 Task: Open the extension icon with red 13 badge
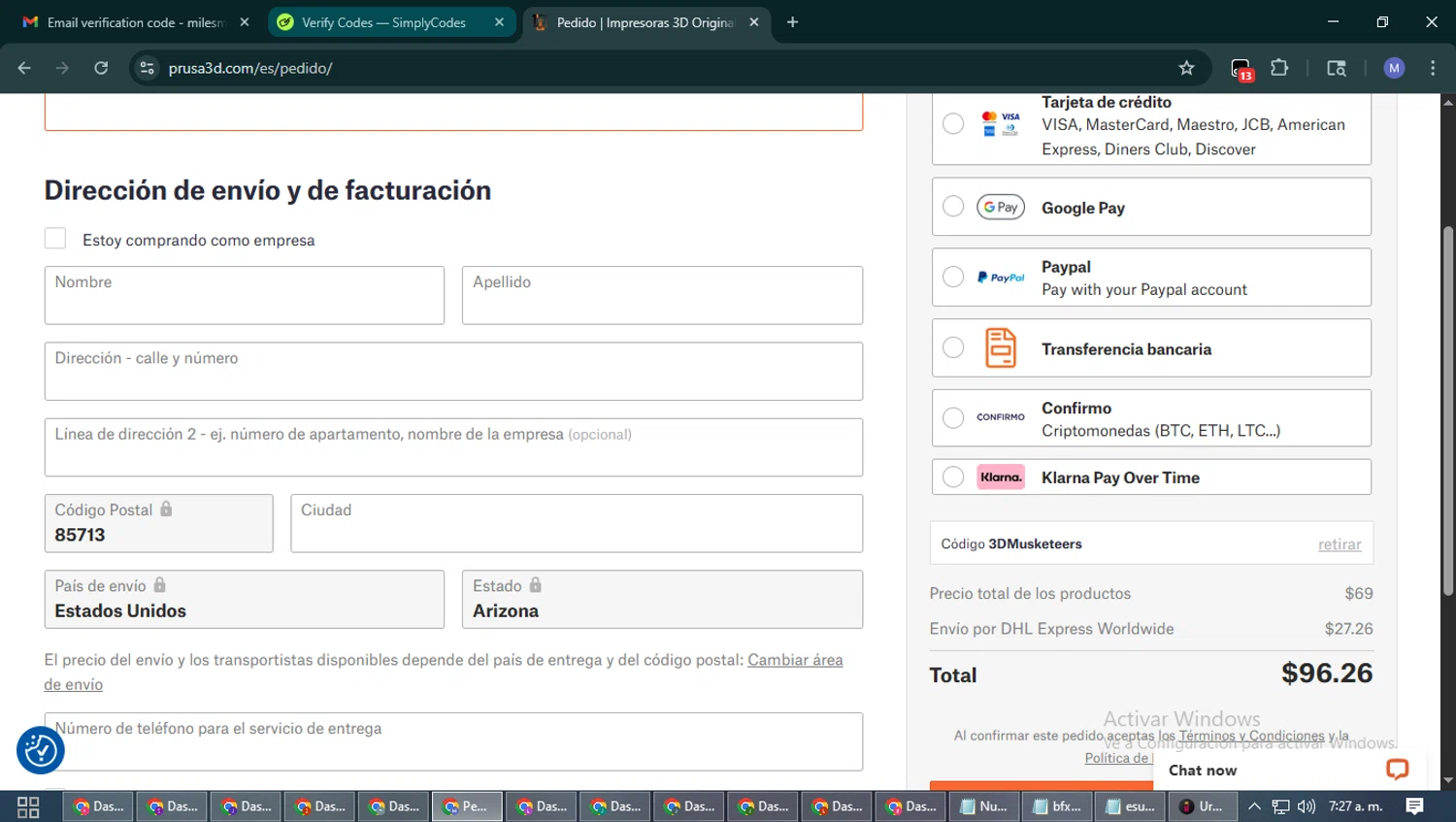[x=1241, y=69]
